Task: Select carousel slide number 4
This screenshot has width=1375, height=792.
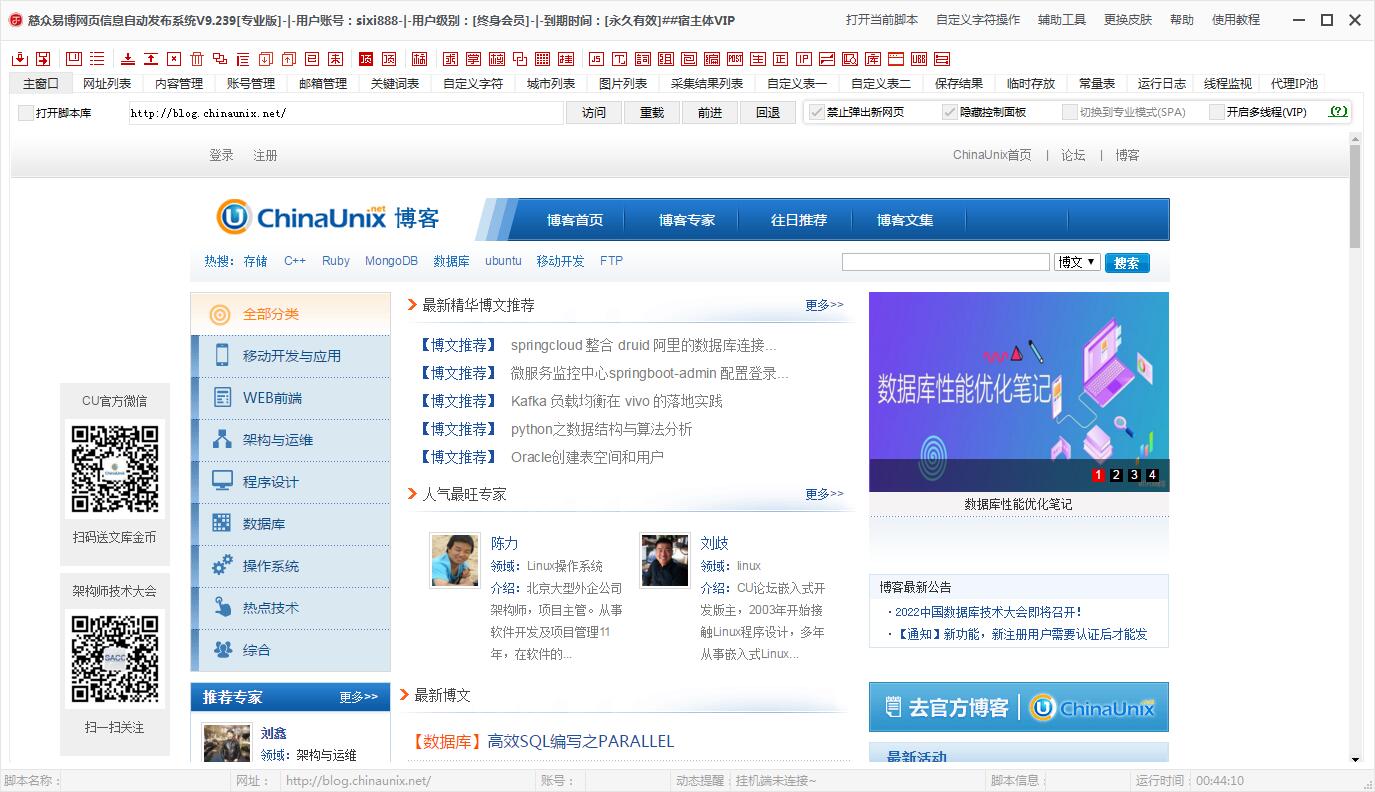Action: [x=1152, y=475]
